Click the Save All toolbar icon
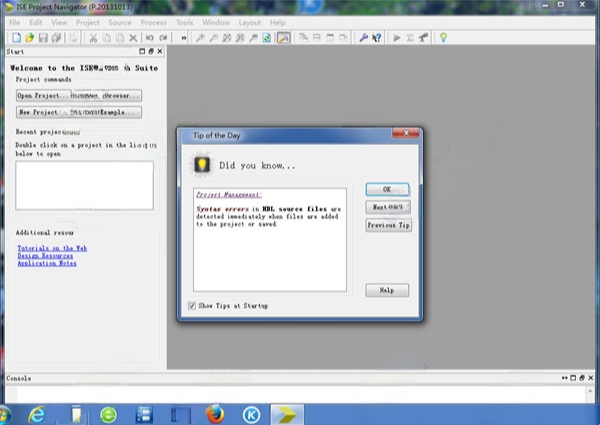The image size is (600, 425). (x=57, y=37)
